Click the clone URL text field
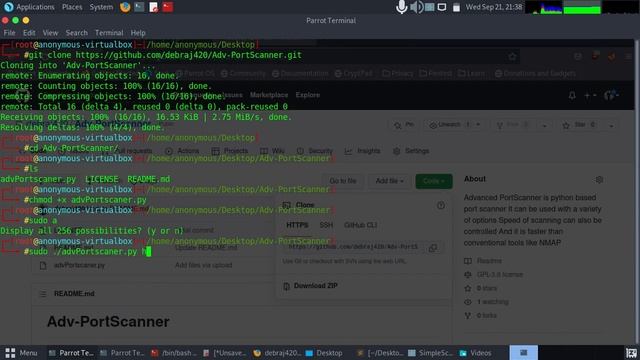Viewport: 640px width, 360px height. click(353, 247)
